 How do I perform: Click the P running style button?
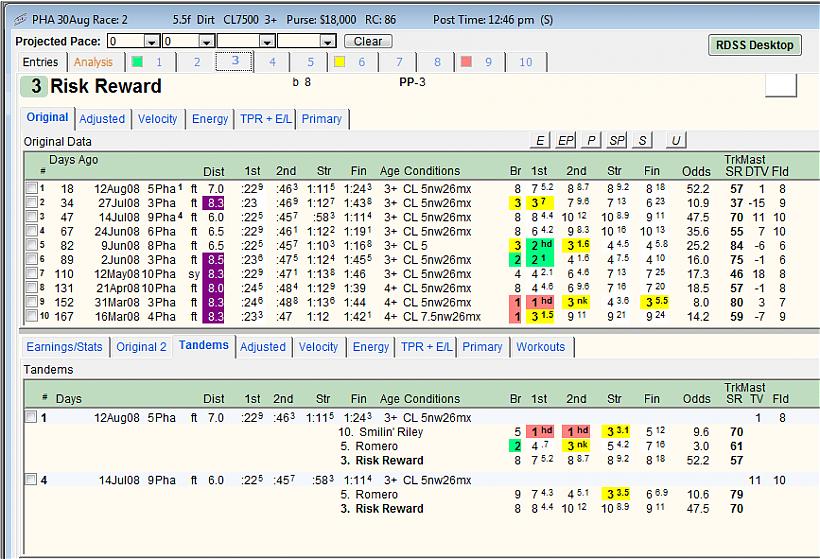pyautogui.click(x=591, y=140)
